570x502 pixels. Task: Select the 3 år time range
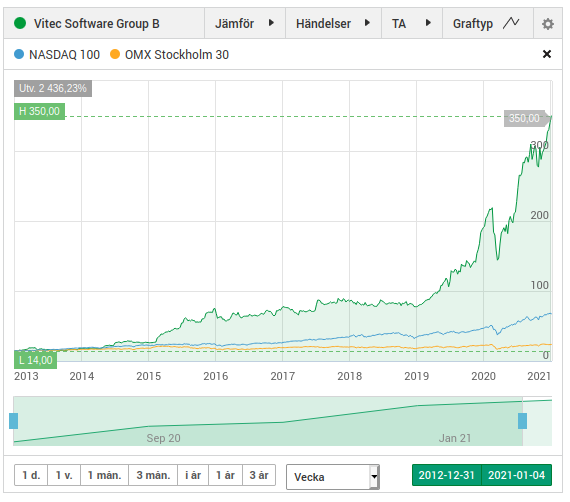tap(259, 475)
